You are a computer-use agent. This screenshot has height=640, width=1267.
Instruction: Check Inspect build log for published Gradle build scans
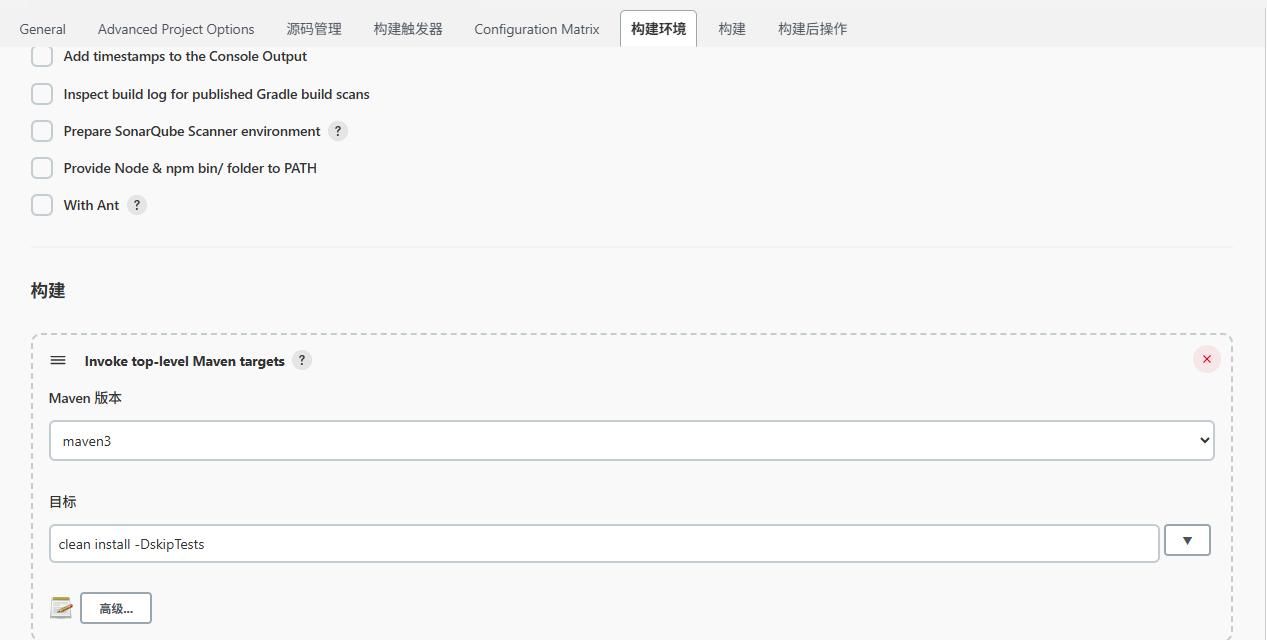[x=41, y=93]
